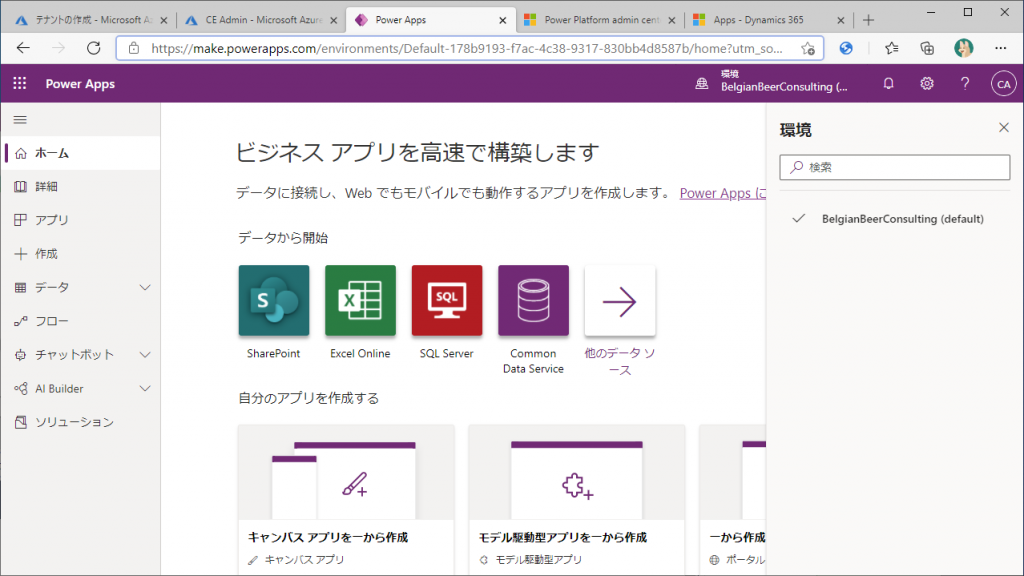Click the チャットボット sidebar icon
The height and width of the screenshot is (576, 1024).
21,355
